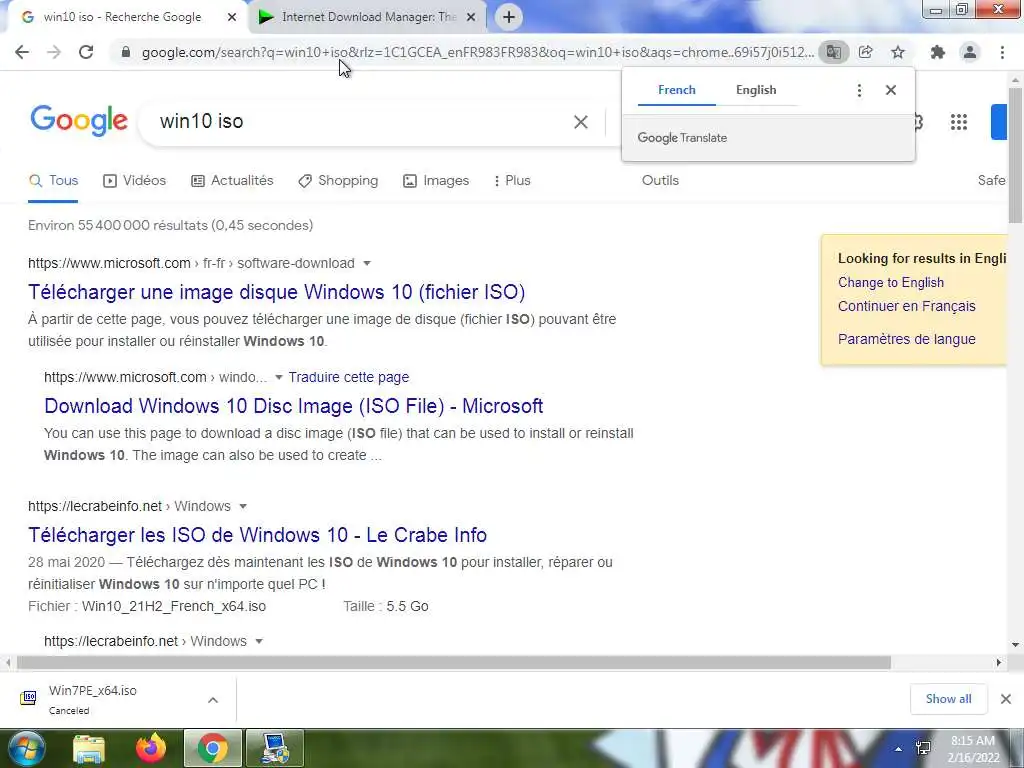Click the share page icon
1024x768 pixels.
coord(866,52)
